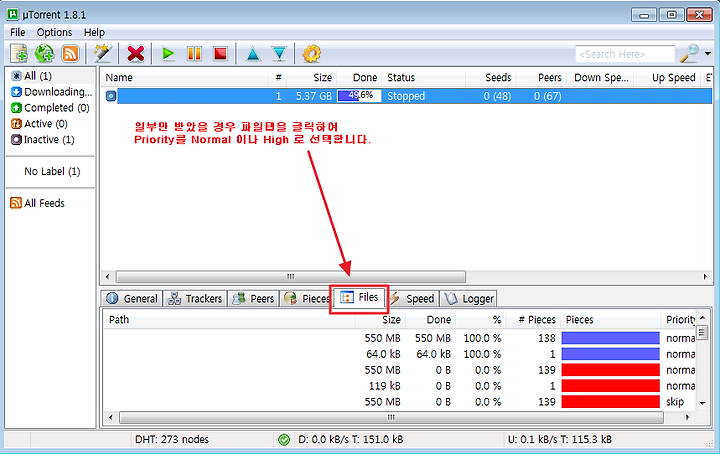720x454 pixels.
Task: Click the Add Torrent from URL icon
Action: 45,54
